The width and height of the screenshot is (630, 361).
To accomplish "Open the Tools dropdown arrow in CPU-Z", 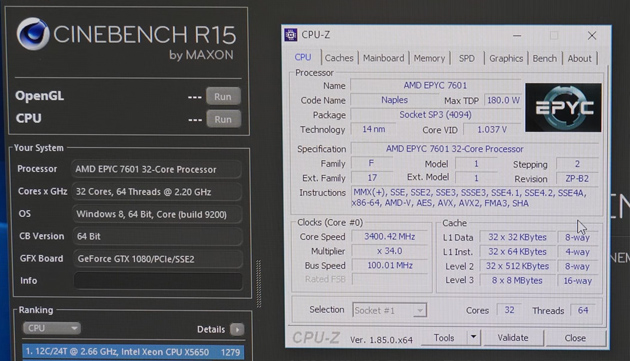I will (x=473, y=337).
